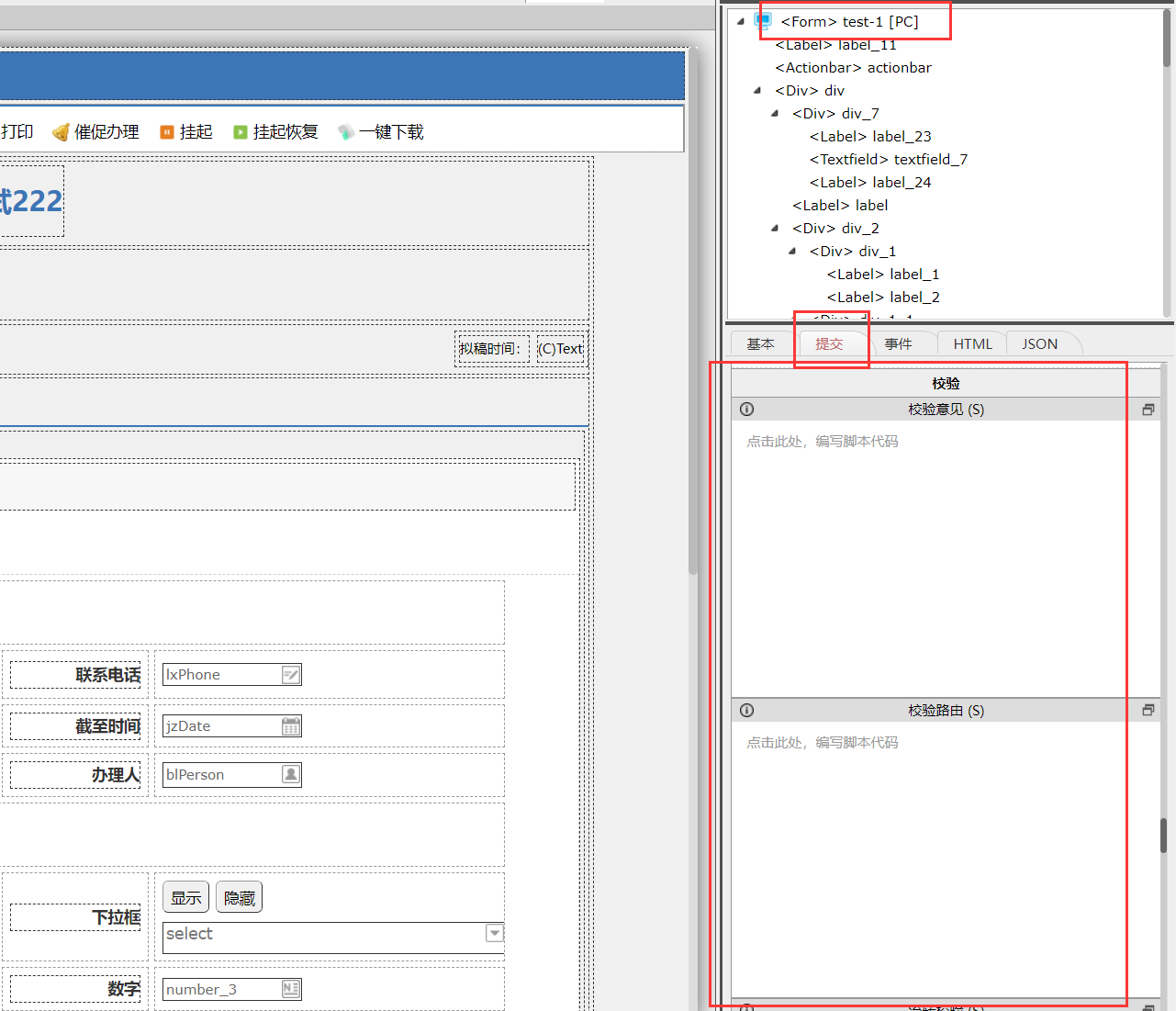1176x1011 pixels.
Task: Click the lxPhone text field
Action: [x=232, y=675]
